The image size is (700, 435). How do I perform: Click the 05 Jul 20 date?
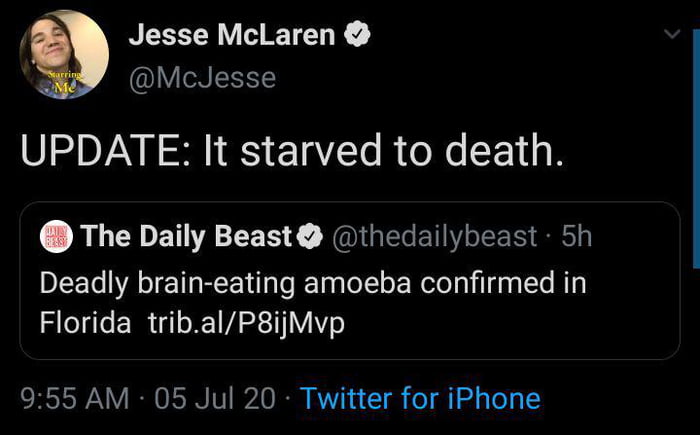point(215,398)
